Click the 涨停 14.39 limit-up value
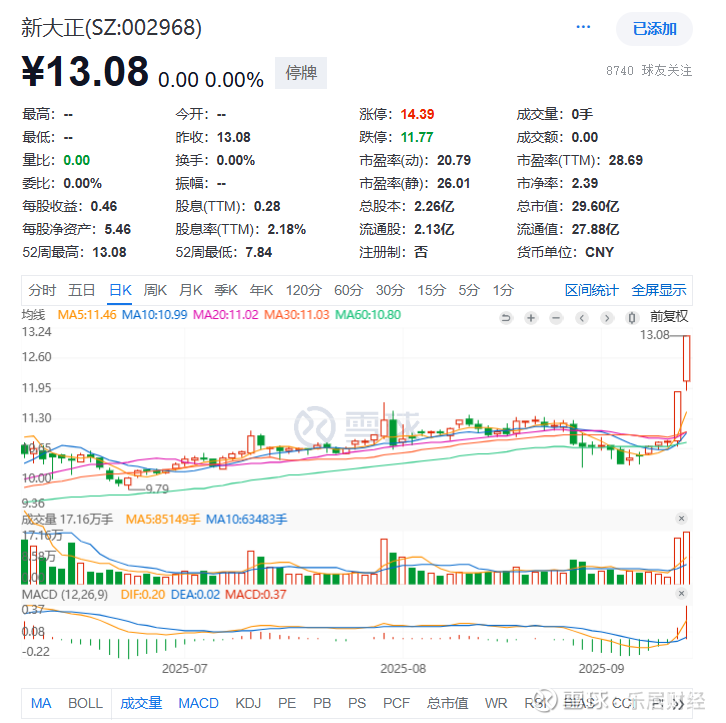 (x=417, y=114)
